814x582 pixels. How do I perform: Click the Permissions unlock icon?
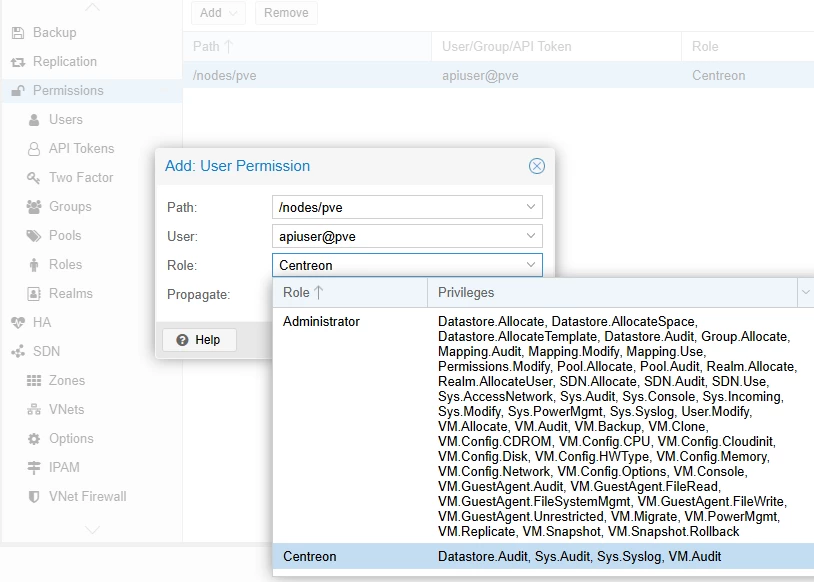click(18, 91)
